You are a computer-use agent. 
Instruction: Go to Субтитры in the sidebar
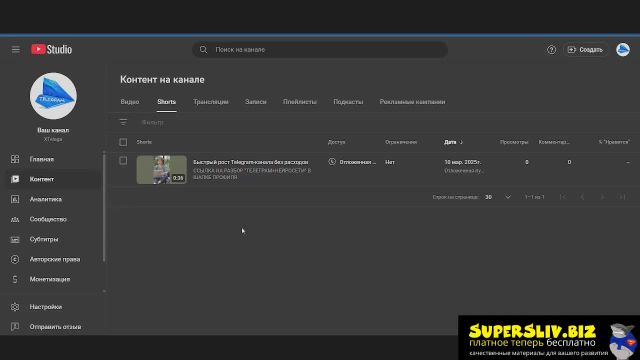[x=44, y=239]
